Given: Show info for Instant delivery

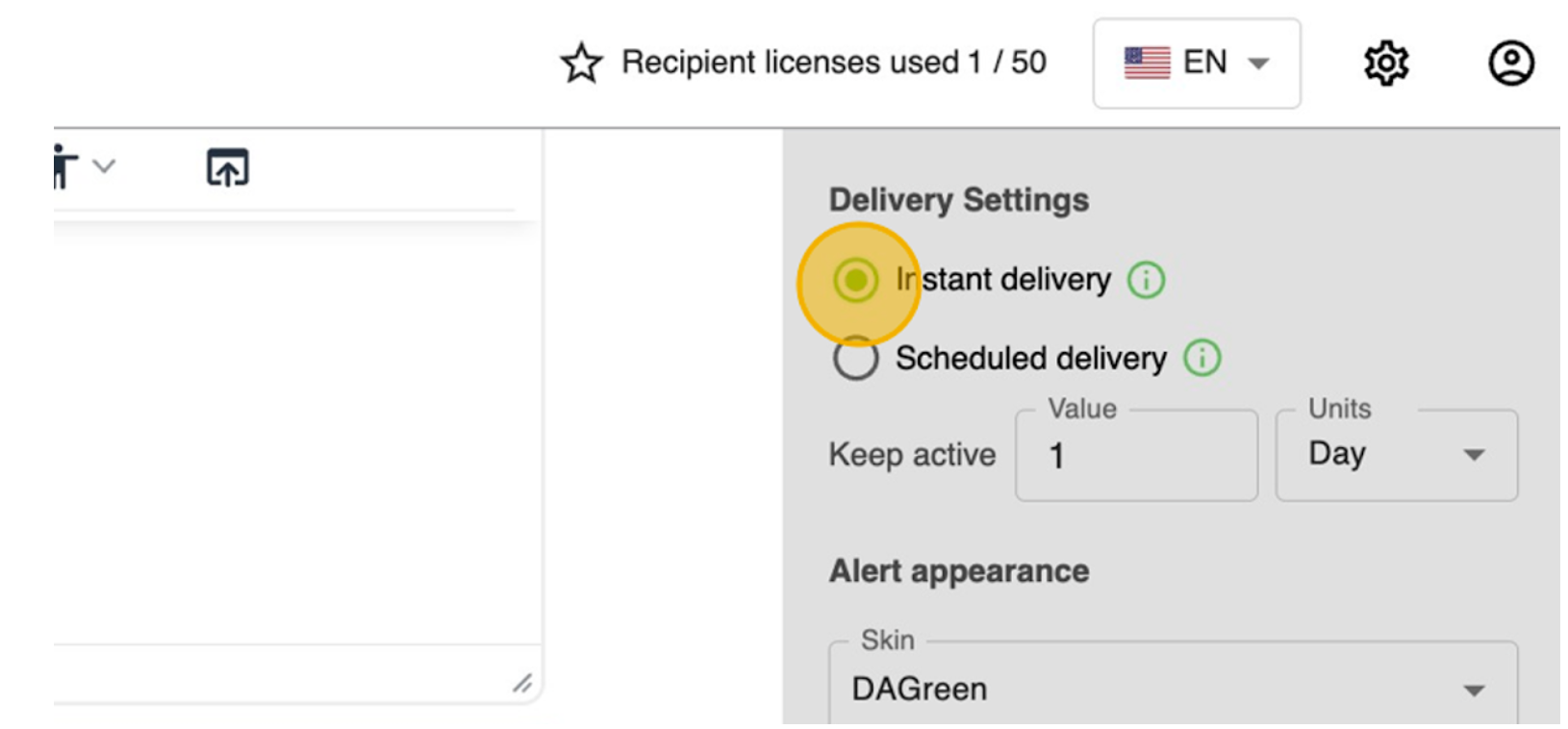Looking at the screenshot, I should pos(1146,280).
